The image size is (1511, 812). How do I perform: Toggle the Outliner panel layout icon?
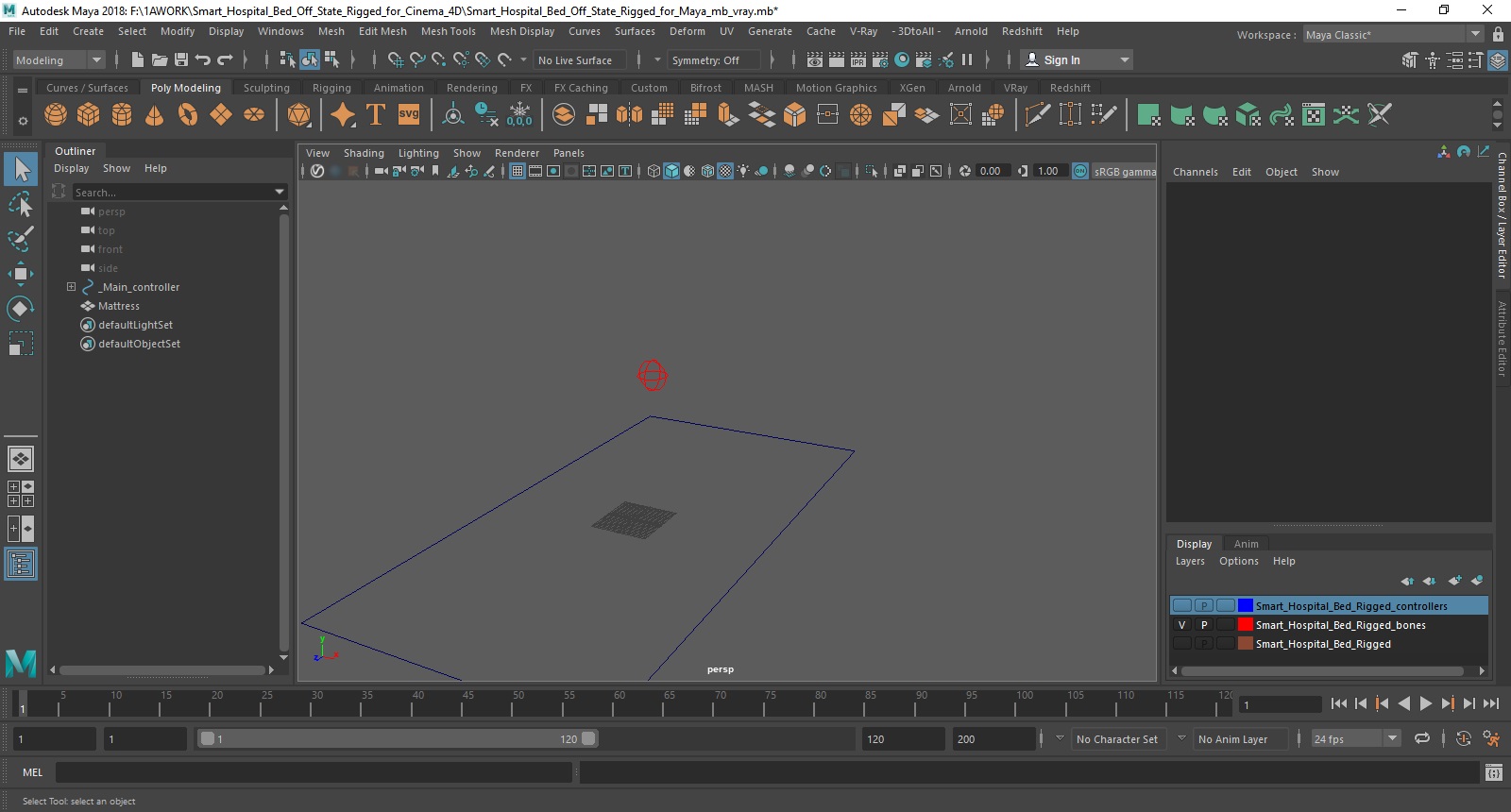(x=21, y=565)
